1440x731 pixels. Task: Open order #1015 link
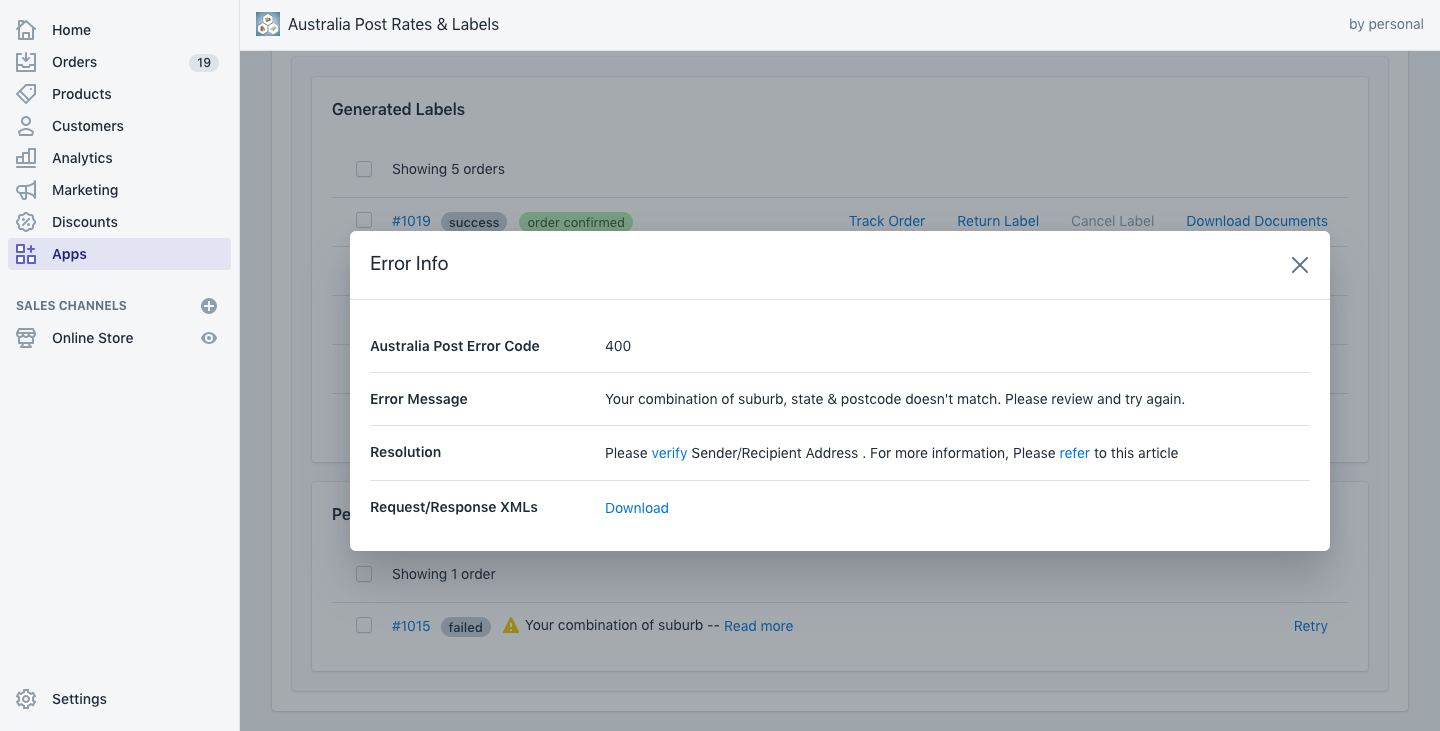coord(411,626)
